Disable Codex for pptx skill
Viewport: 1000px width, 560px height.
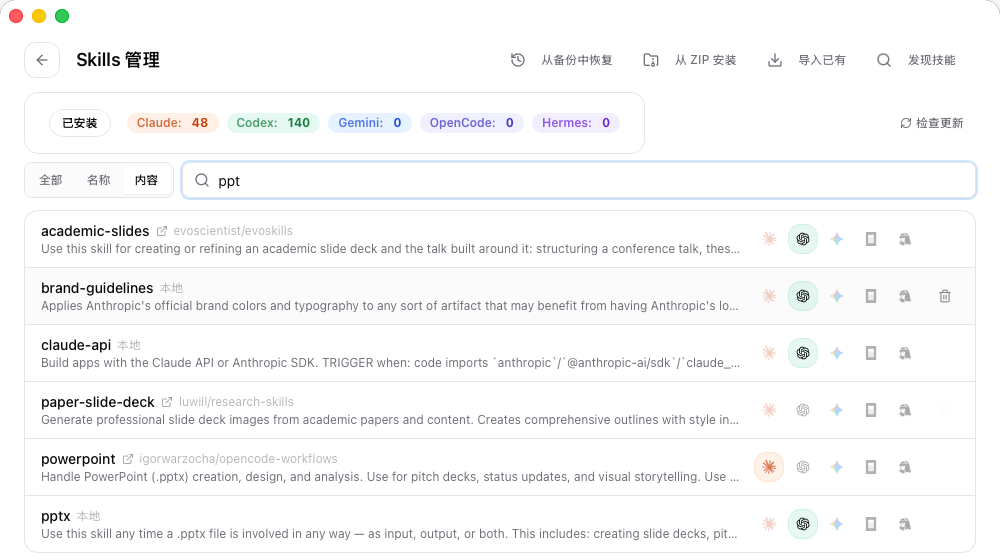tap(803, 524)
